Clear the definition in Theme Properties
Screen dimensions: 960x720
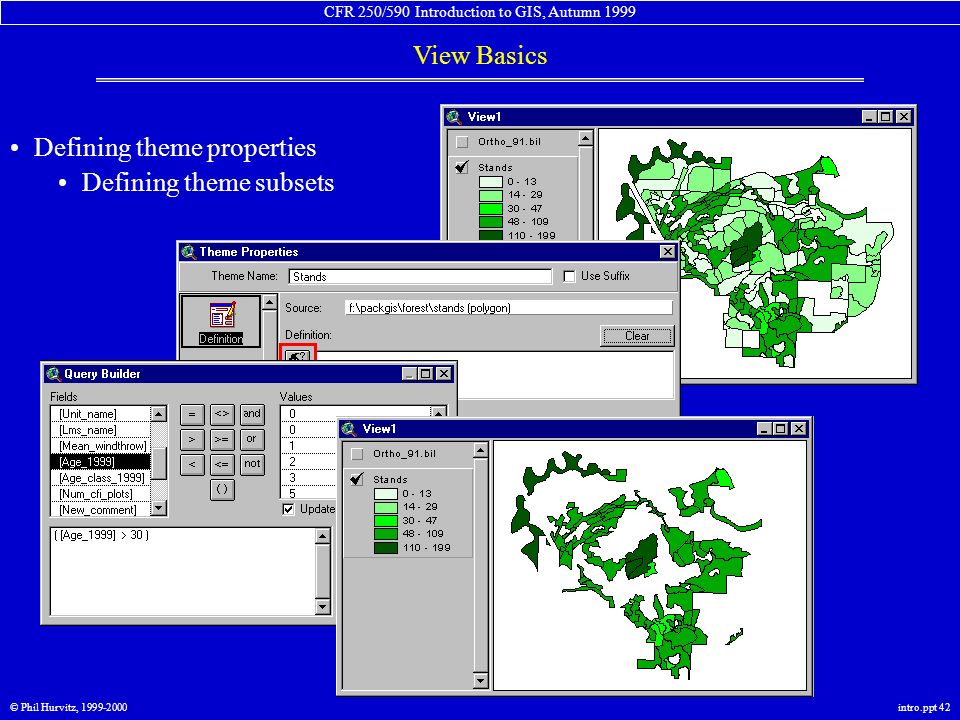coord(637,336)
